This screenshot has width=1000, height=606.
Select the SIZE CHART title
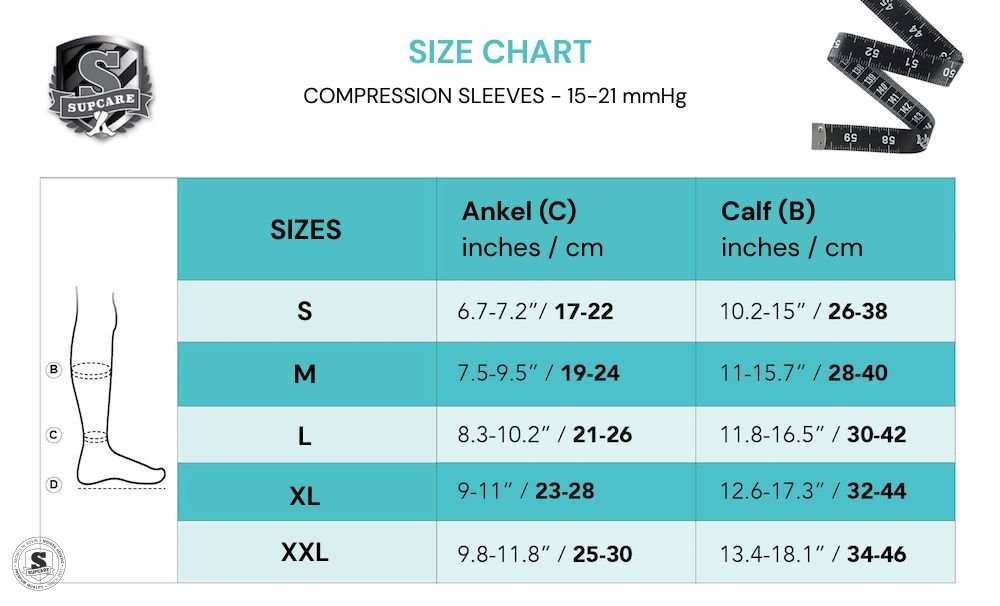[500, 52]
